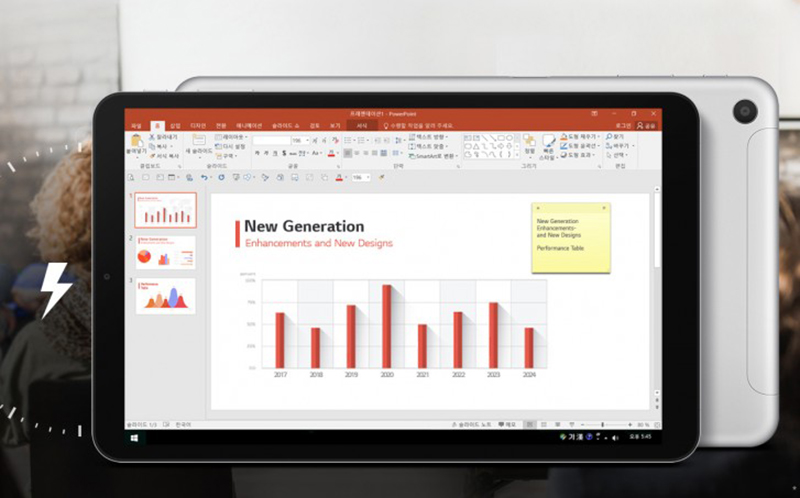The width and height of the screenshot is (800, 498).
Task: Click the Sign in (로그인) link
Action: 624,126
